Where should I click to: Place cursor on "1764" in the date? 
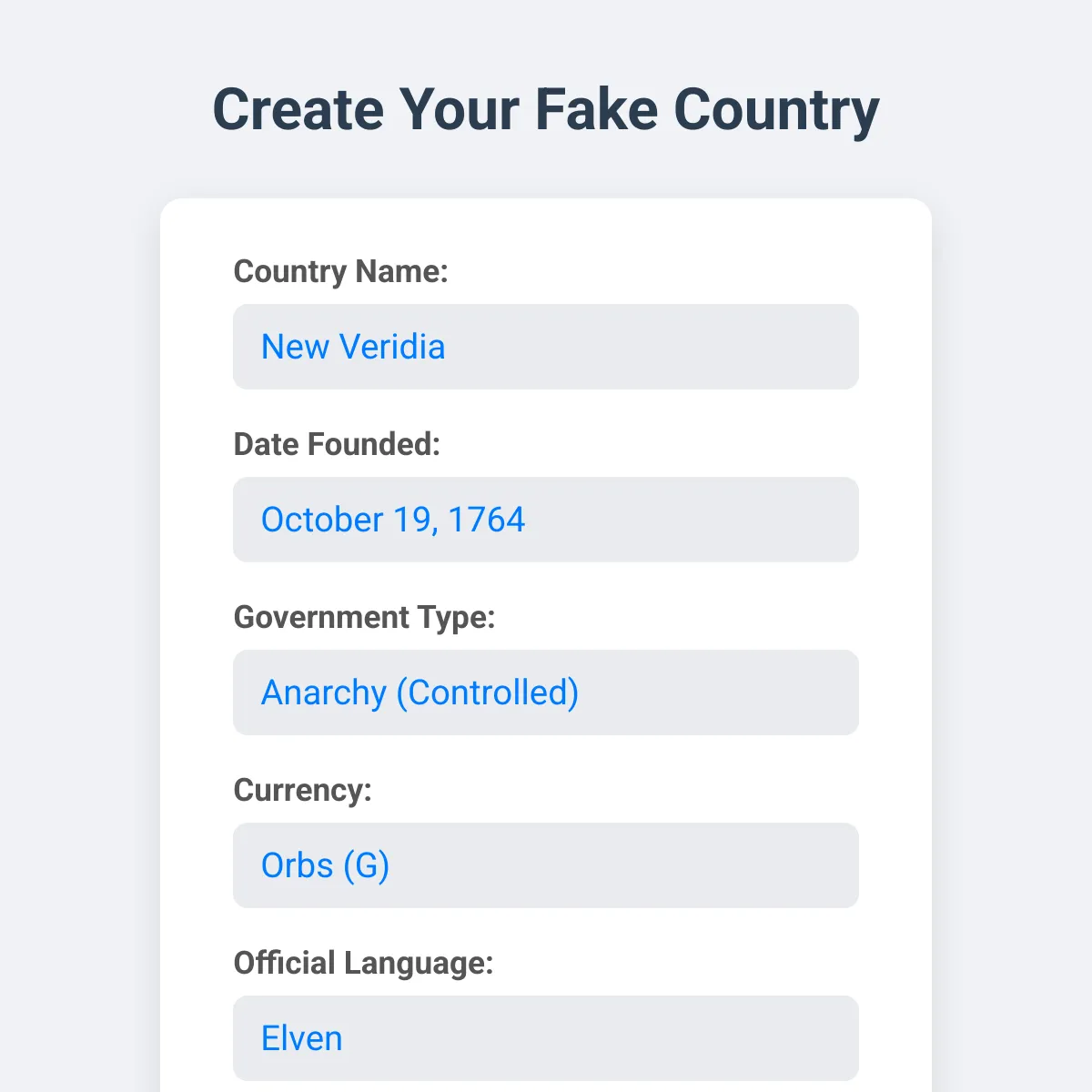[x=487, y=520]
